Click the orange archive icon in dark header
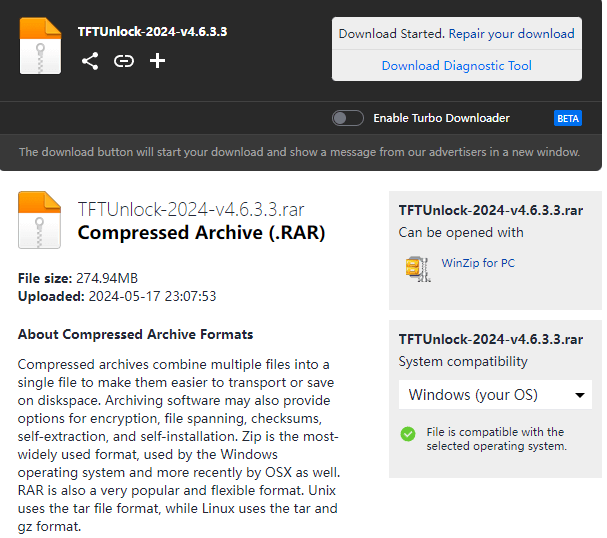Viewport: 607px width, 538px height. coord(40,45)
